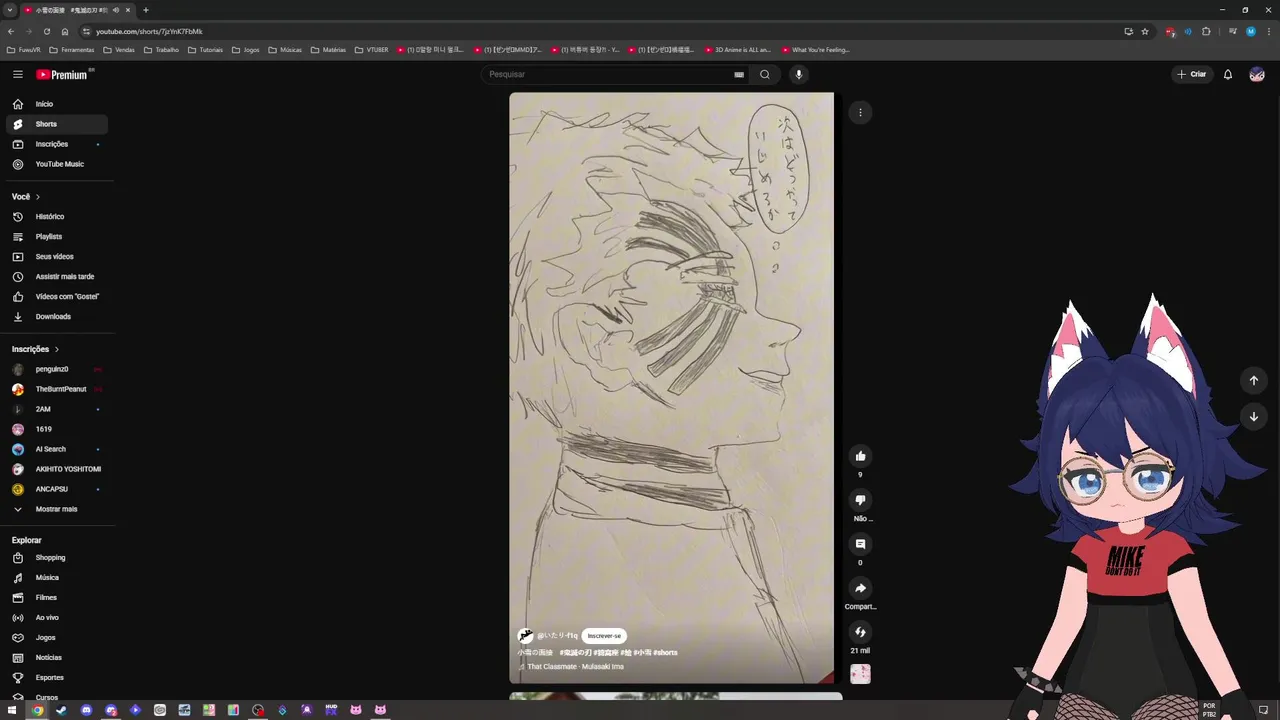Mute the tab via speaker icon
The width and height of the screenshot is (1280, 720).
click(116, 10)
